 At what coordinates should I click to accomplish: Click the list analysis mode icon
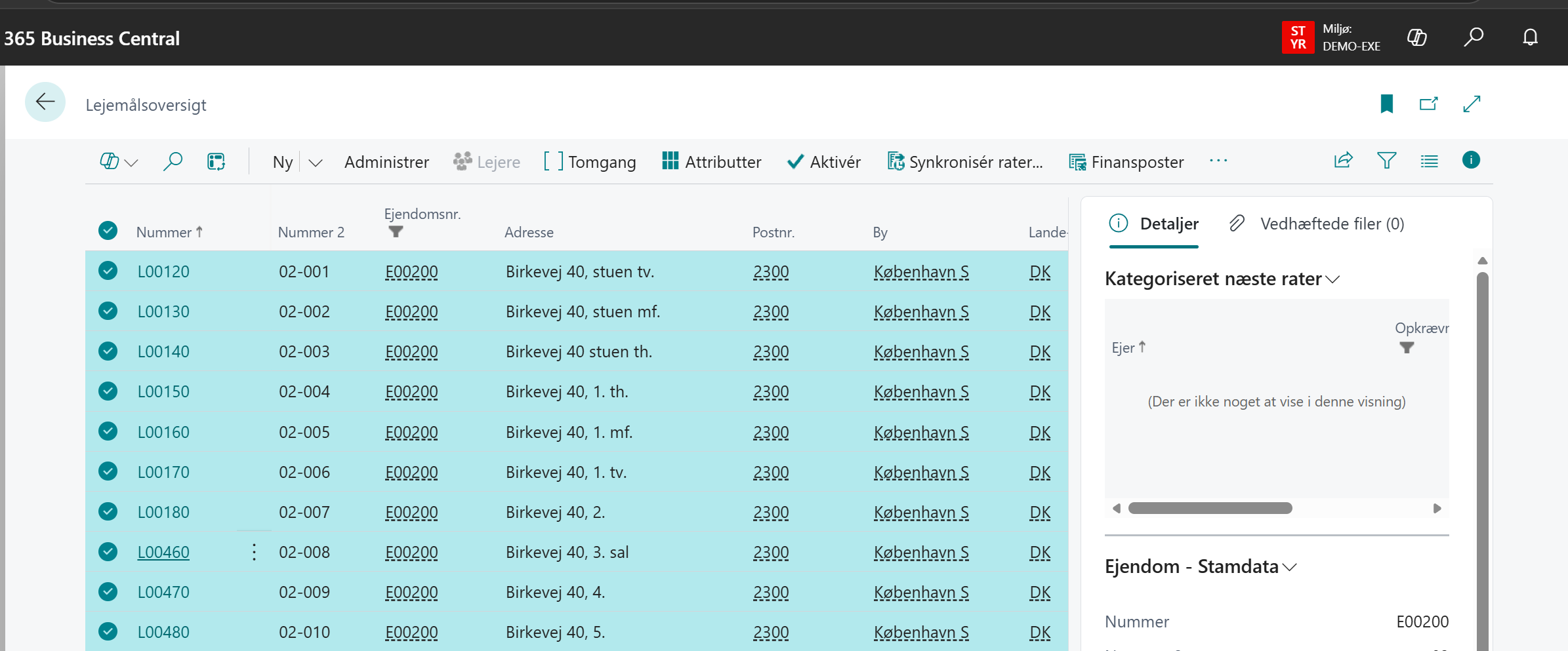[216, 161]
